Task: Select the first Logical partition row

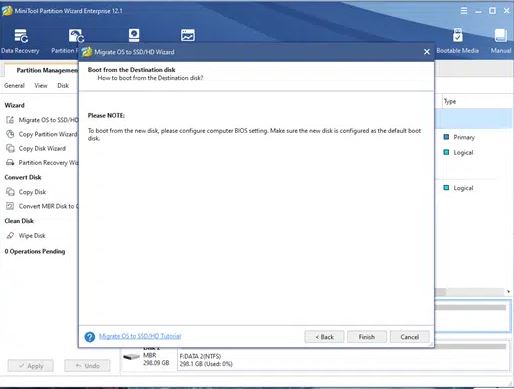Action: pyautogui.click(x=473, y=152)
